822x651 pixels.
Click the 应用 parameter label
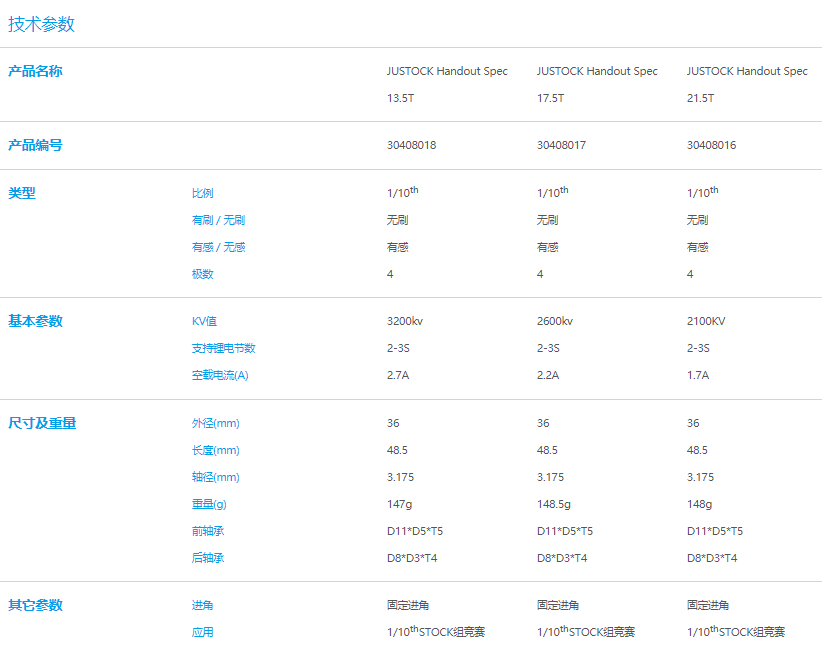[202, 632]
